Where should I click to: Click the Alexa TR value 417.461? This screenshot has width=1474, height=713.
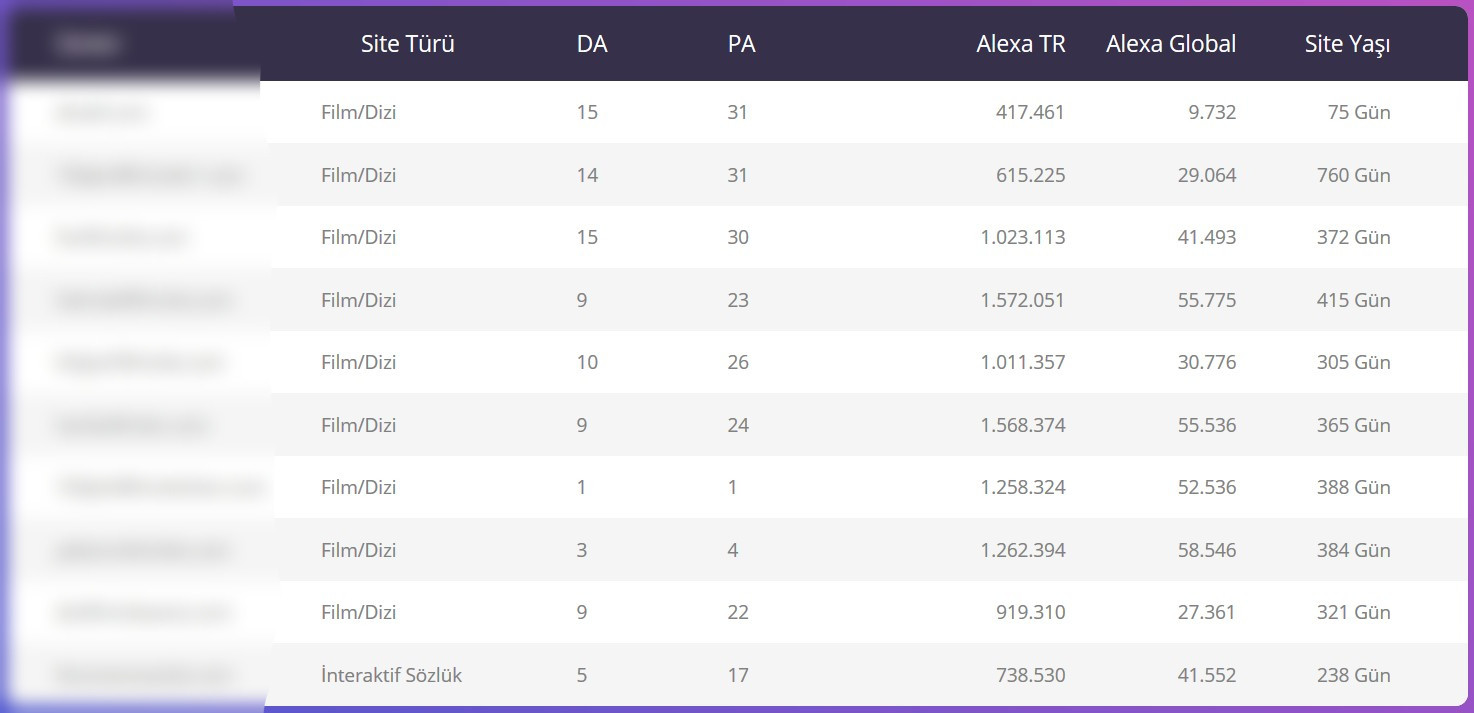pos(1030,112)
